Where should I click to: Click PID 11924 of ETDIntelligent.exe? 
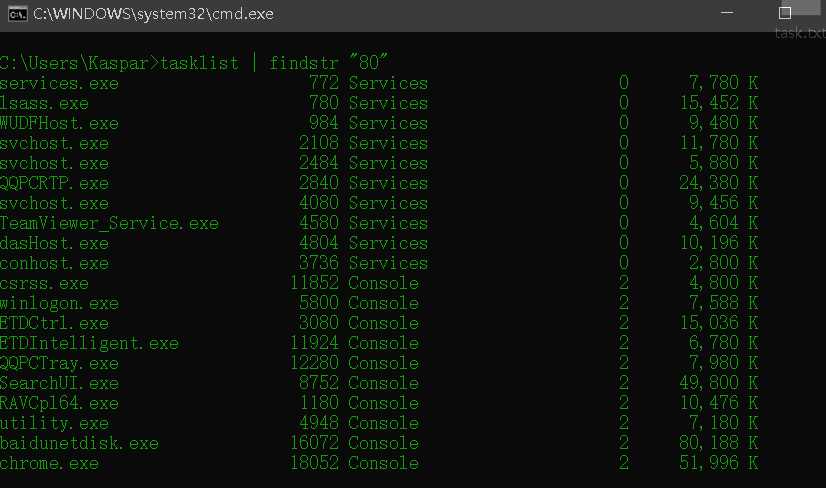(x=314, y=344)
